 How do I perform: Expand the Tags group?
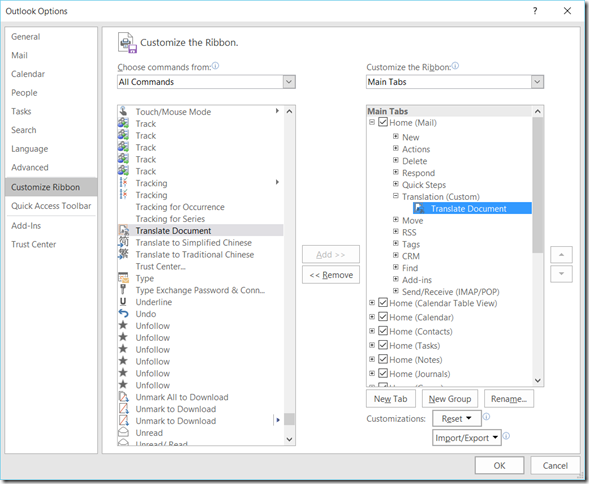pos(396,244)
